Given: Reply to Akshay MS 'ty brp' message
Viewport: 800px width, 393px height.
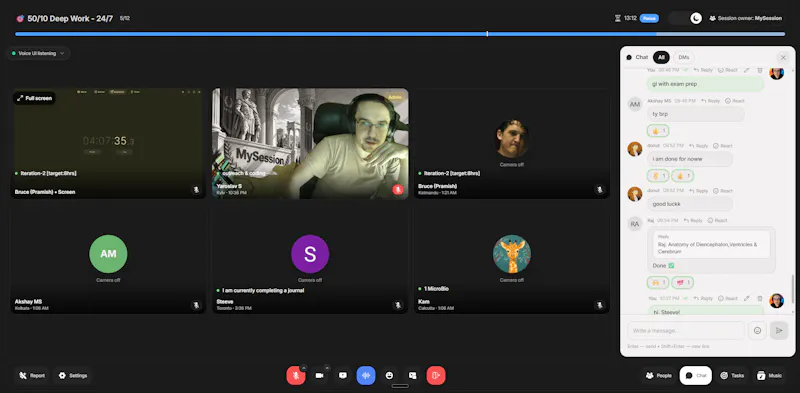Looking at the screenshot, I should tap(710, 101).
